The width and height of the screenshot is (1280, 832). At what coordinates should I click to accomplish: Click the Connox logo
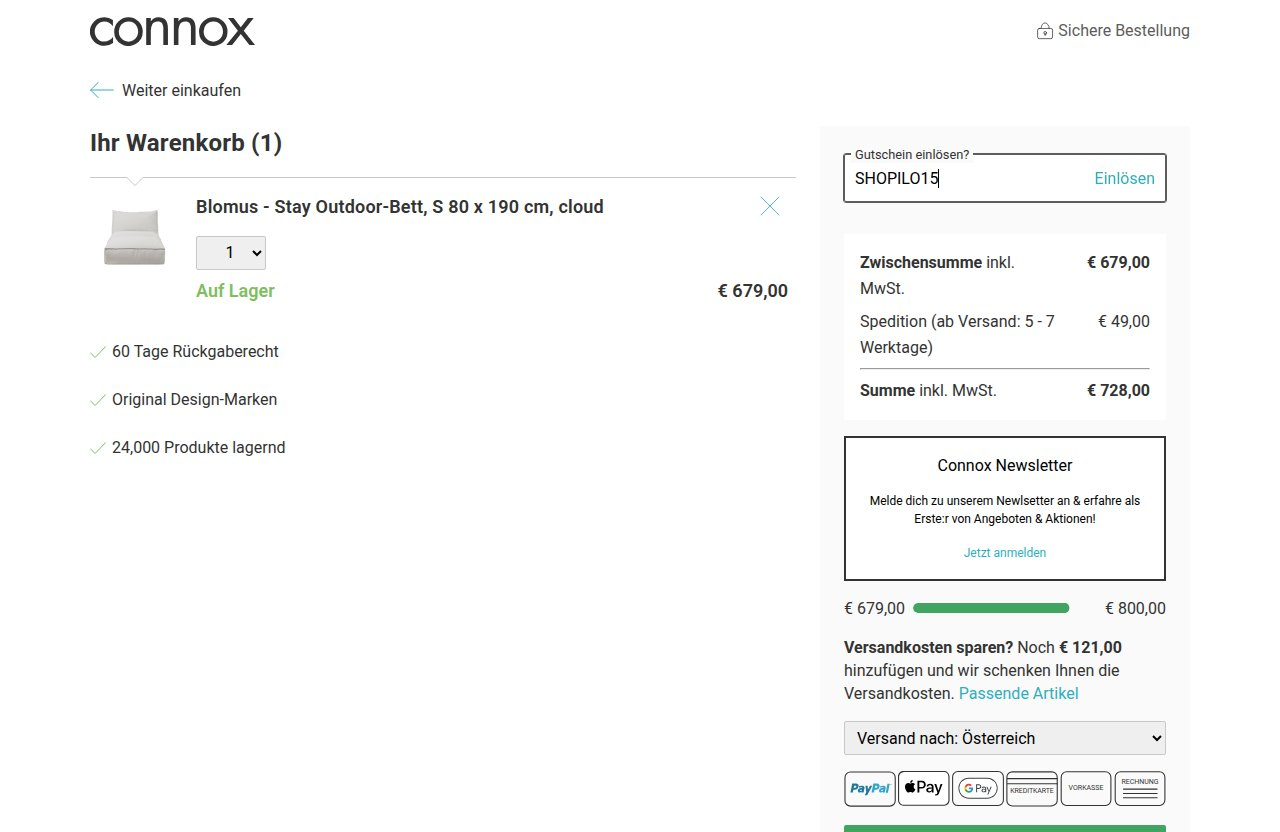click(x=172, y=31)
